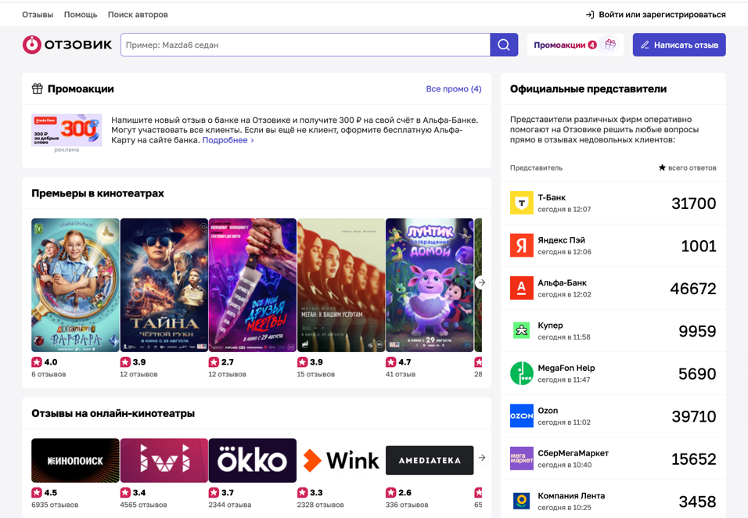Open the ivi logo card
This screenshot has height=518, width=748.
(x=164, y=460)
